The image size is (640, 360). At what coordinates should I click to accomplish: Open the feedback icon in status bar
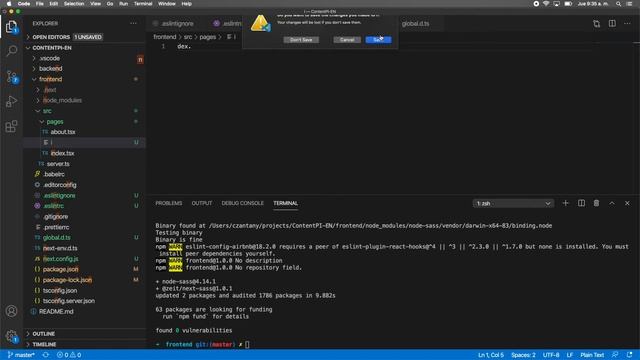click(x=615, y=355)
